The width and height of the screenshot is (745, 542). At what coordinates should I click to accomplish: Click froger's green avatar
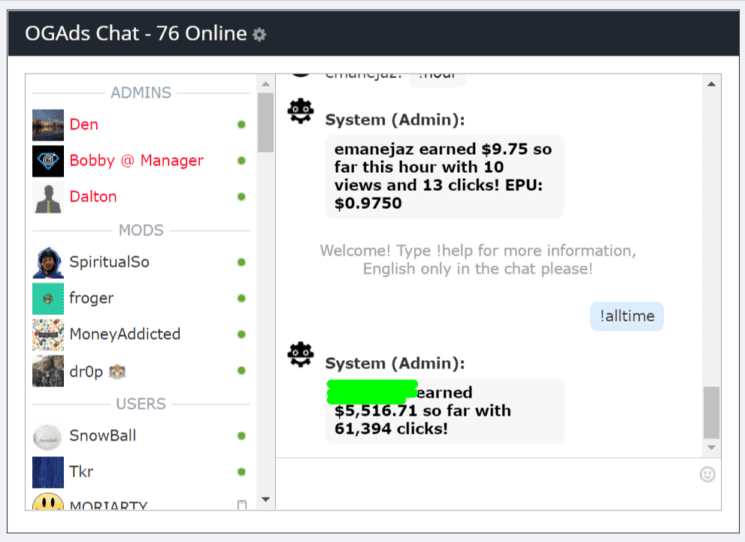pyautogui.click(x=48, y=299)
